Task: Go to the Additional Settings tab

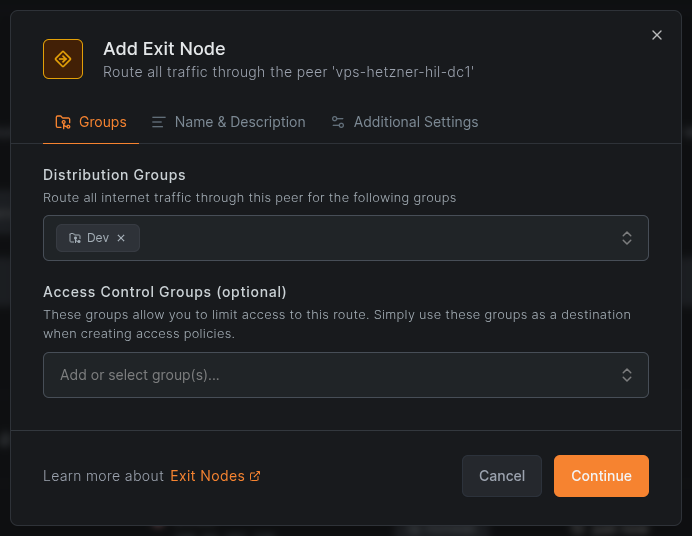Action: tap(405, 122)
